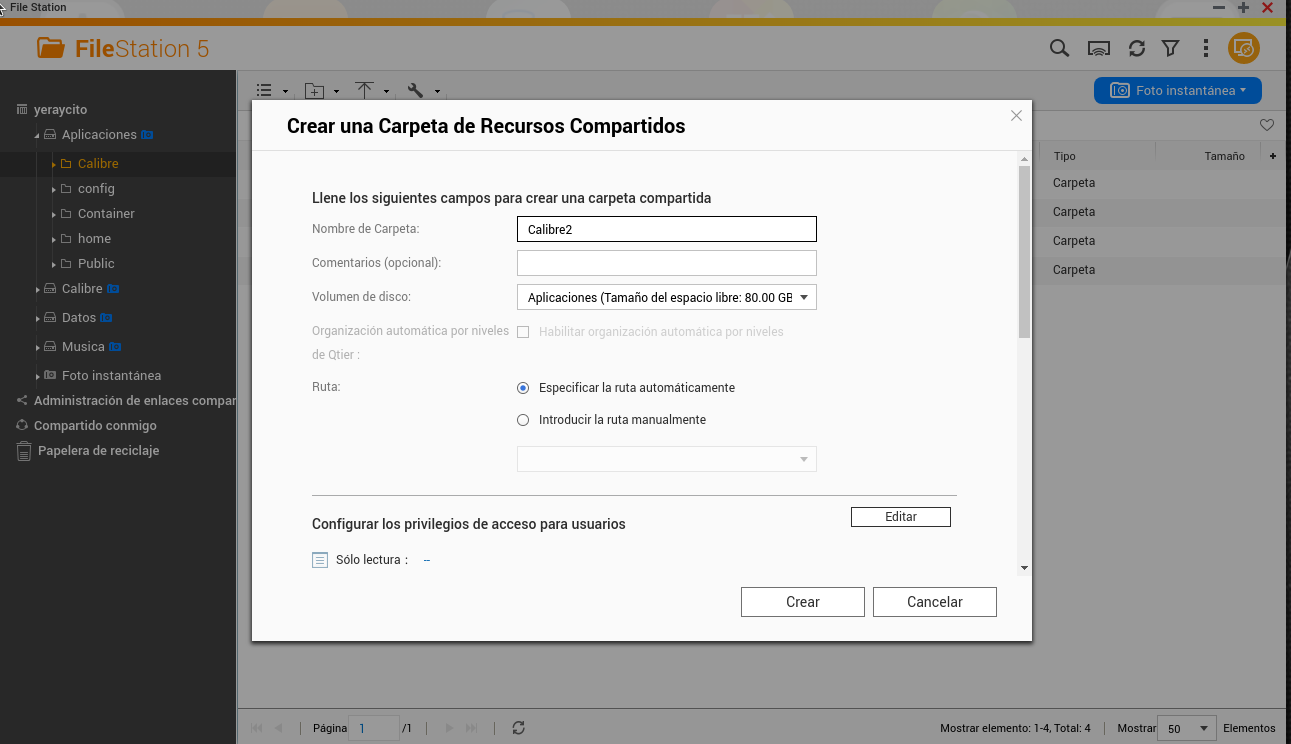This screenshot has width=1291, height=744.
Task: Click the upload toolbar icon
Action: click(x=365, y=91)
